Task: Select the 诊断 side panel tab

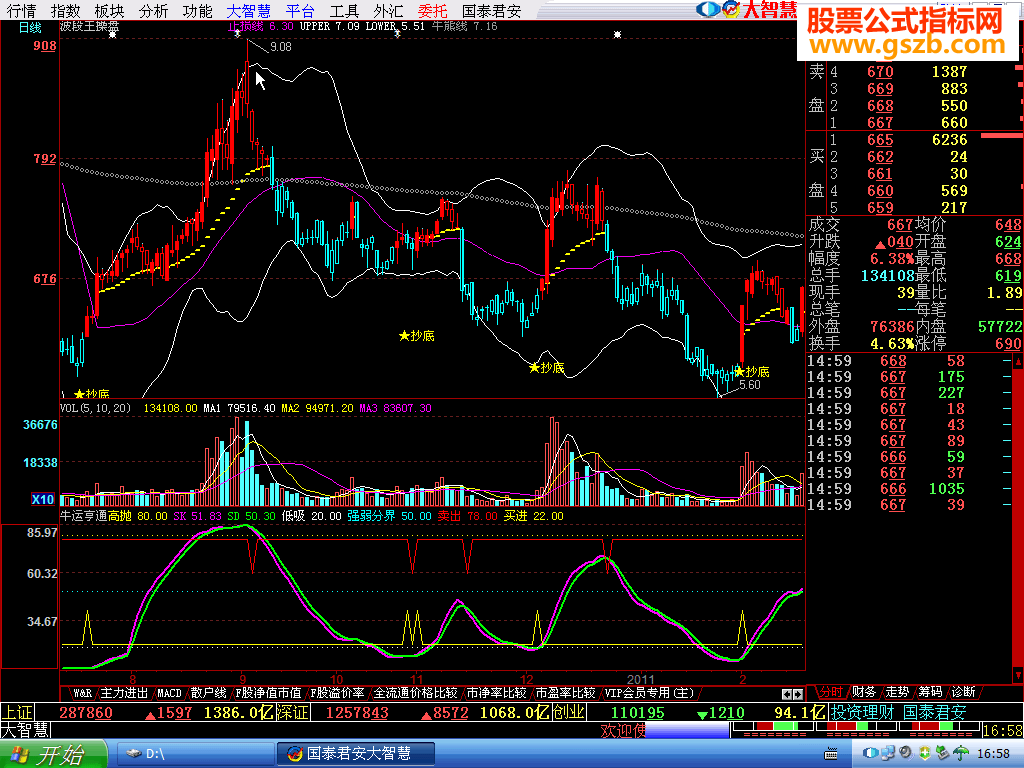Action: 963,692
